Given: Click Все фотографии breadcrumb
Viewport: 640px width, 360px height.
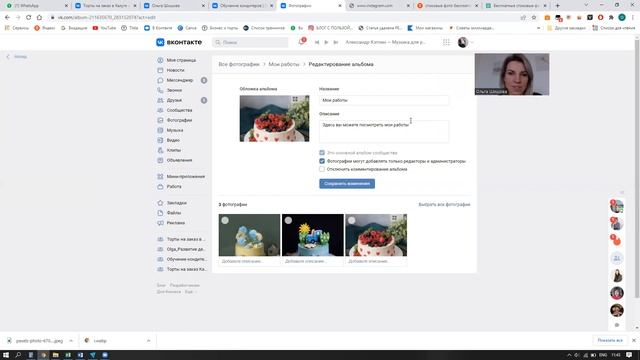Looking at the screenshot, I should [x=239, y=64].
